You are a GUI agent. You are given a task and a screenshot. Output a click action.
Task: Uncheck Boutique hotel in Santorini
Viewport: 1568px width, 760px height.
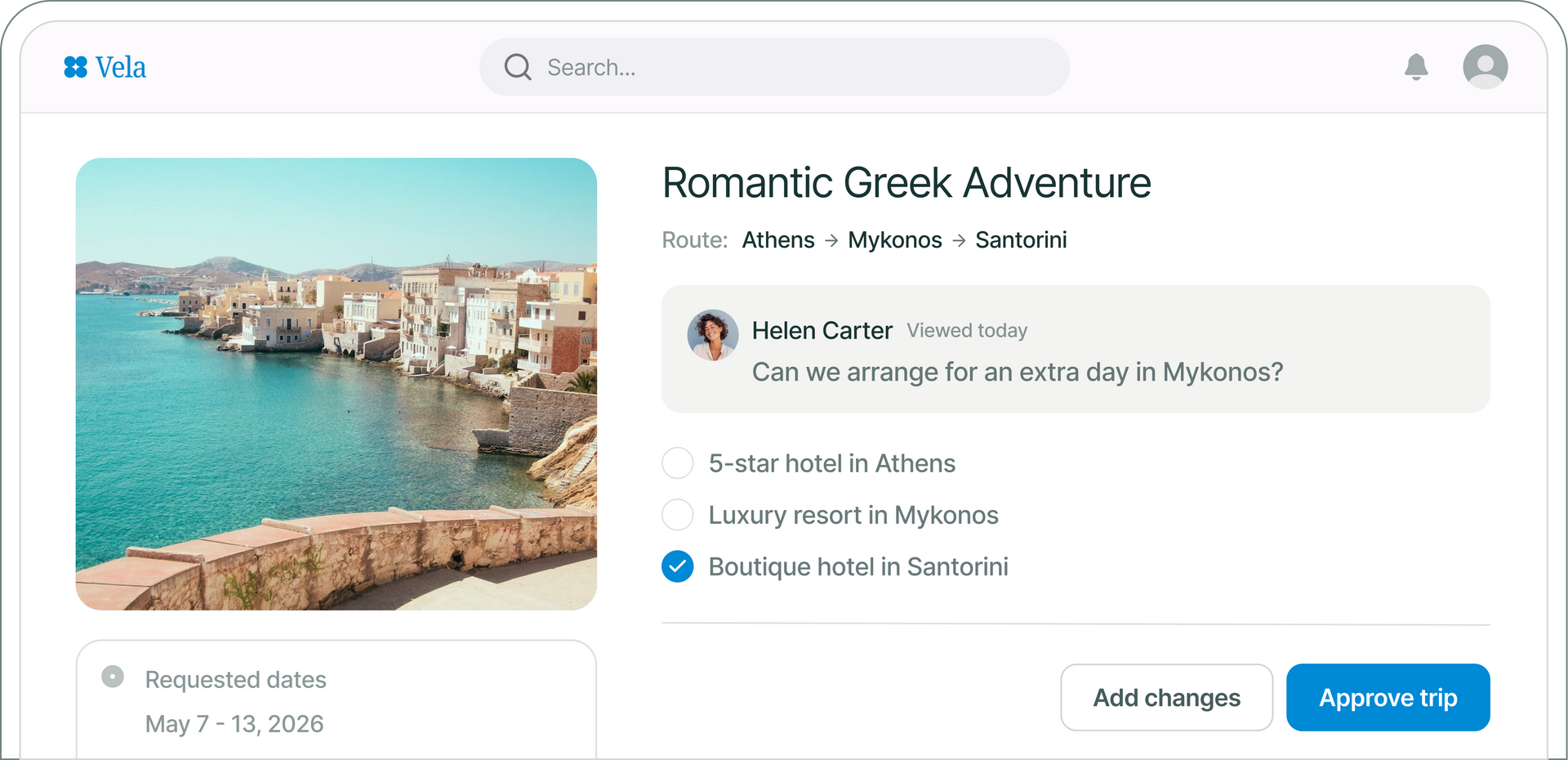(678, 566)
